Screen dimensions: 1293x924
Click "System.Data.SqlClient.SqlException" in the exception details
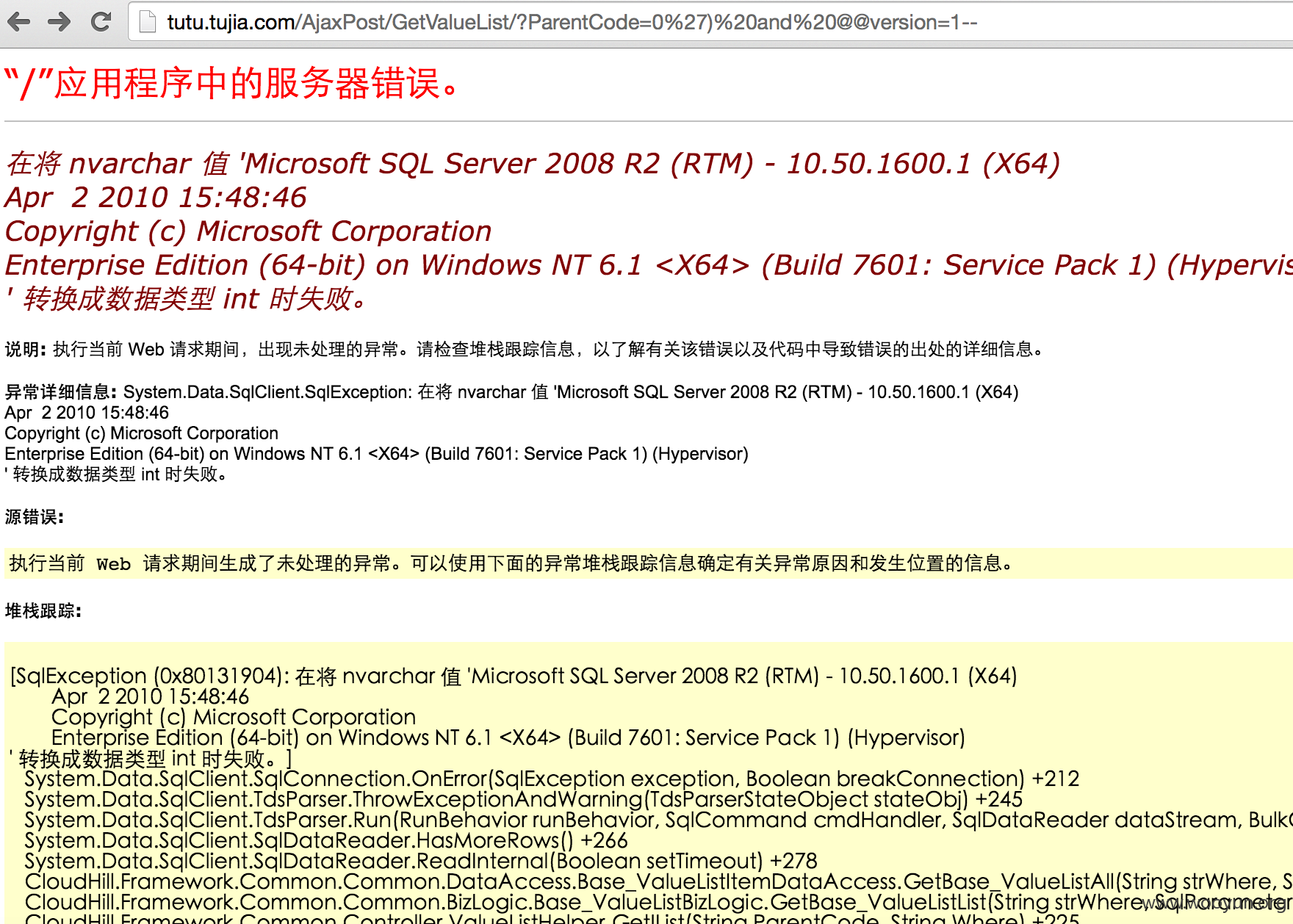[267, 392]
